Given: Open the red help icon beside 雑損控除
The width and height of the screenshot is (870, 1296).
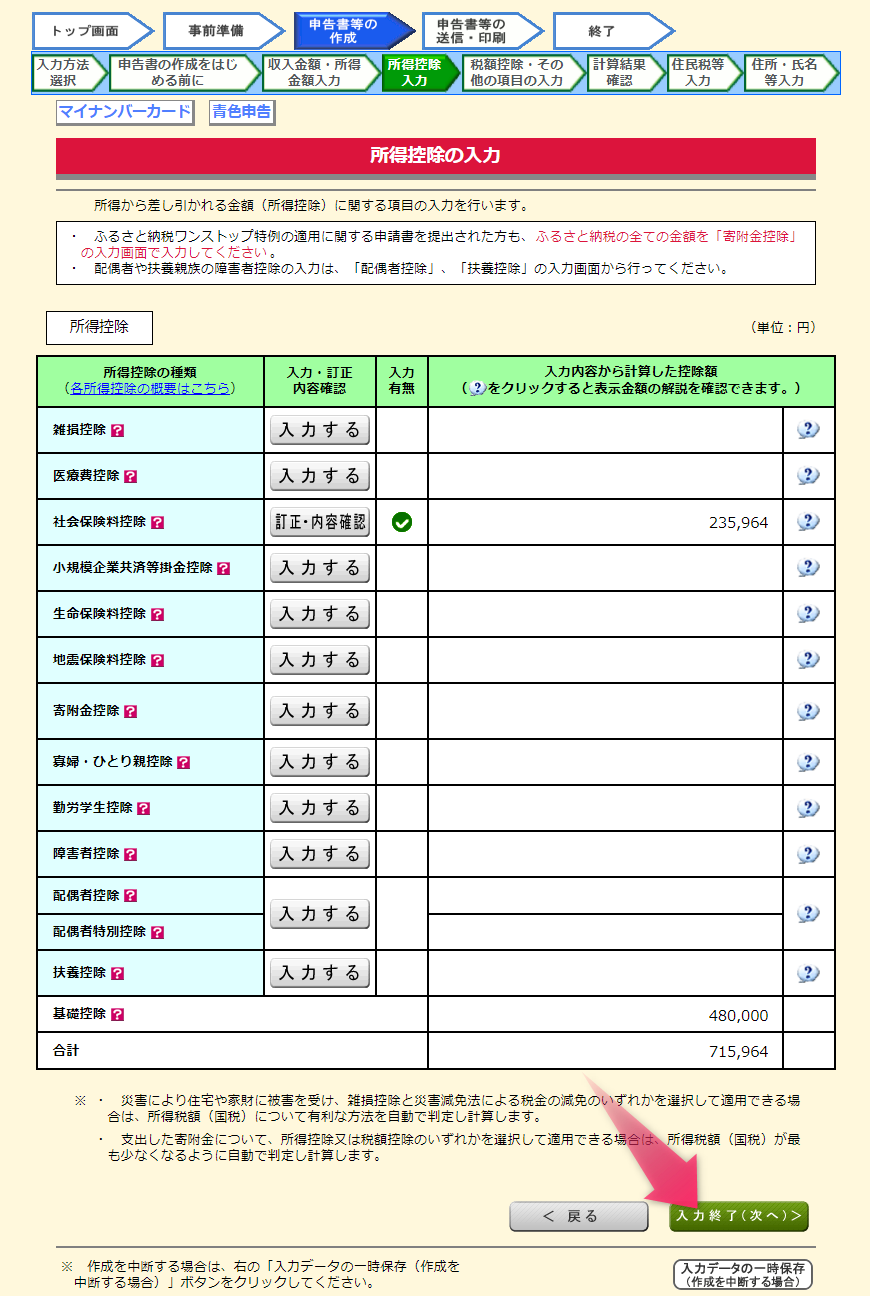Looking at the screenshot, I should tap(117, 431).
